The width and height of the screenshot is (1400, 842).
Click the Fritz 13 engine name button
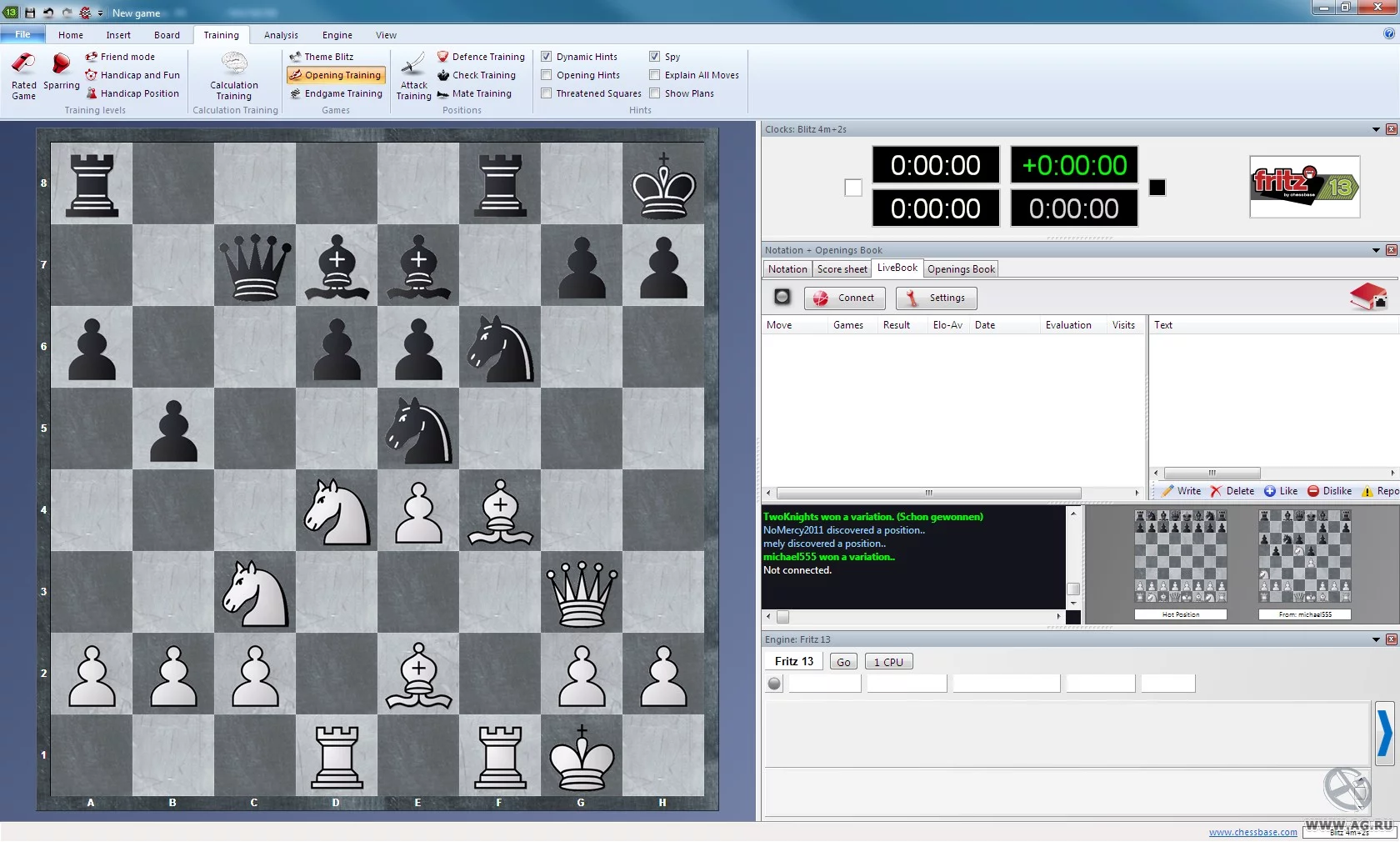click(794, 661)
